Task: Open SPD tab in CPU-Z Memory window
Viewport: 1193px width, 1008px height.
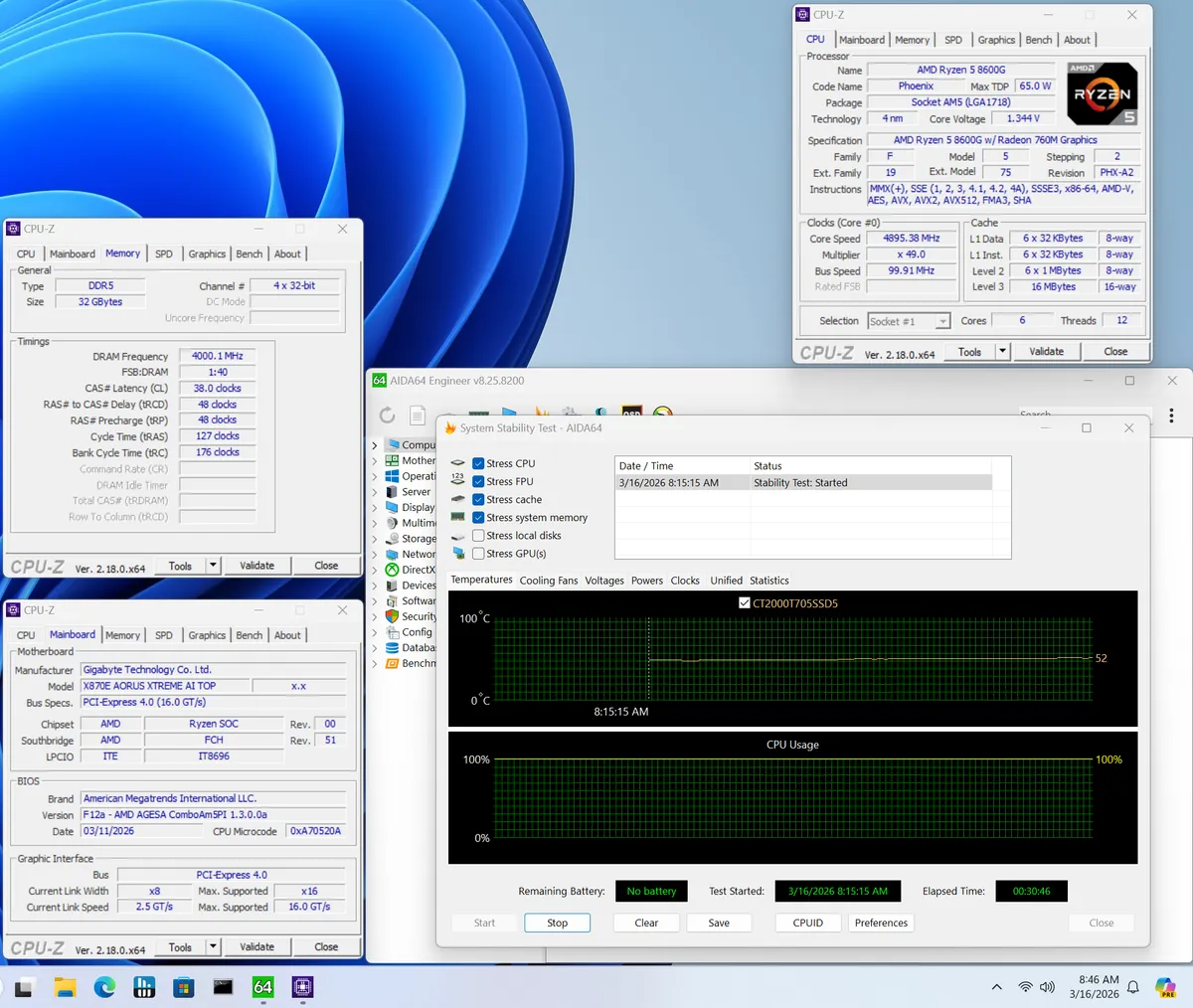Action: click(164, 253)
